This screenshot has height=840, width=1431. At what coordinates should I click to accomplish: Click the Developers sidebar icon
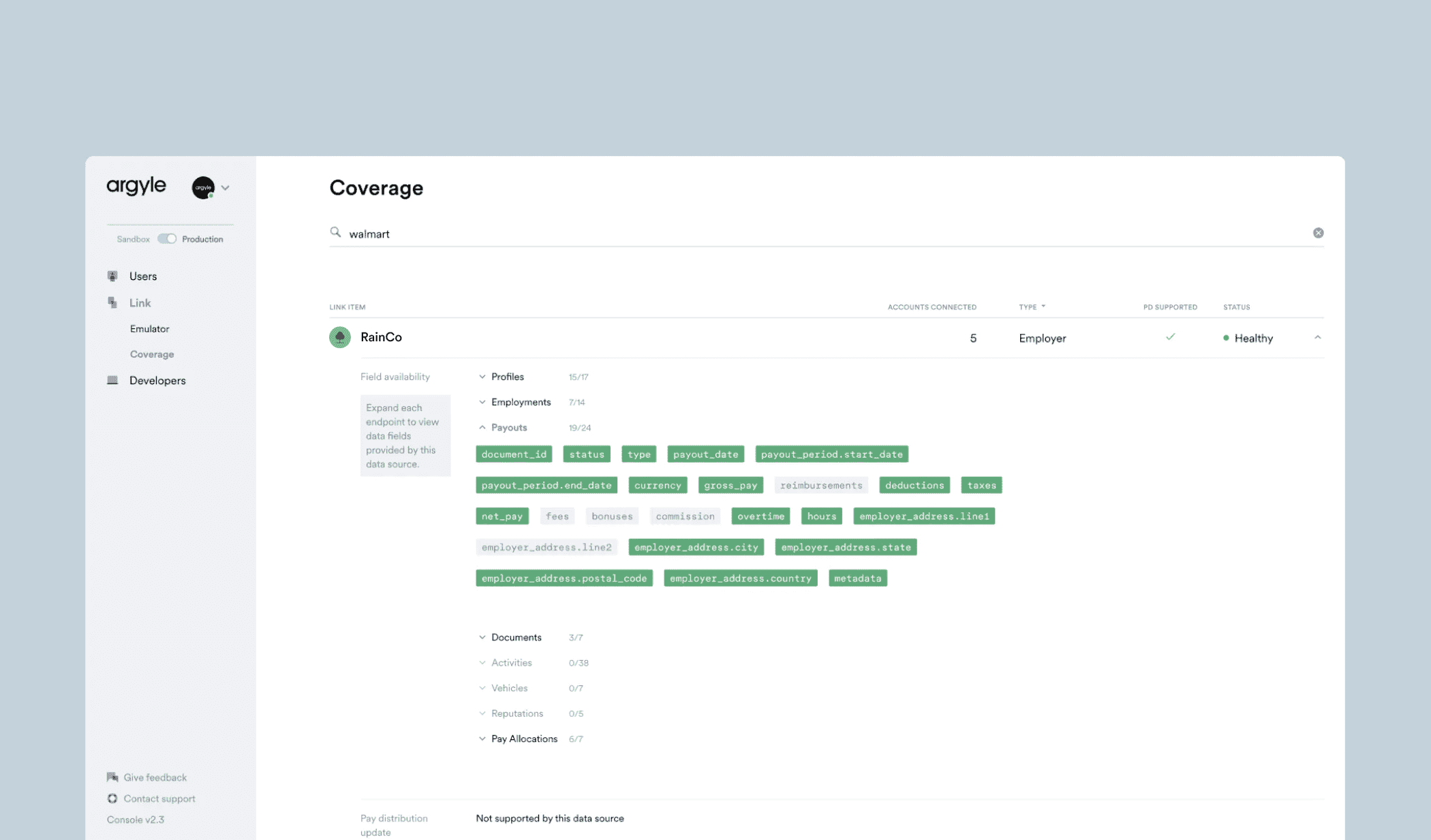[x=112, y=380]
